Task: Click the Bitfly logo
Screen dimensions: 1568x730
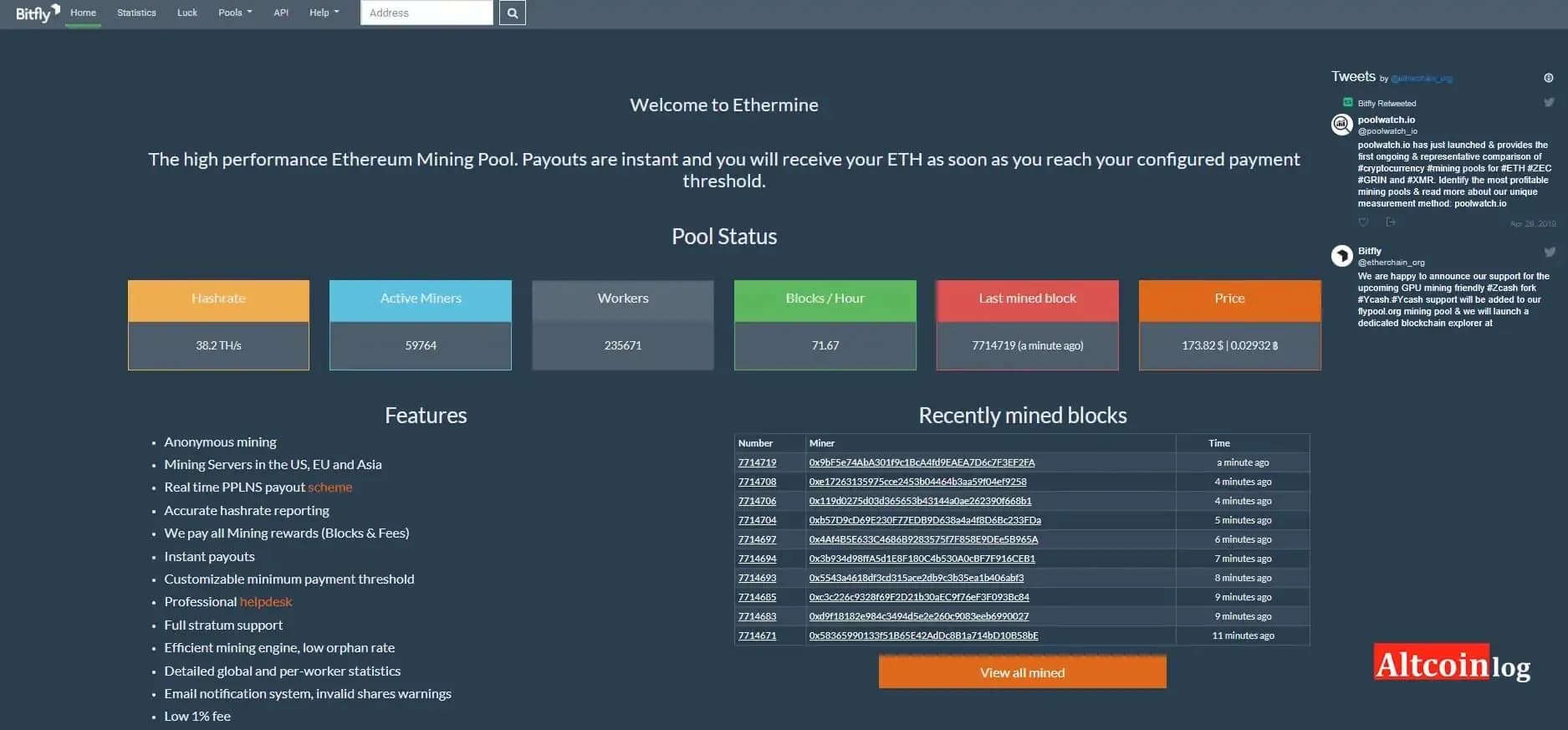Action: [38, 13]
